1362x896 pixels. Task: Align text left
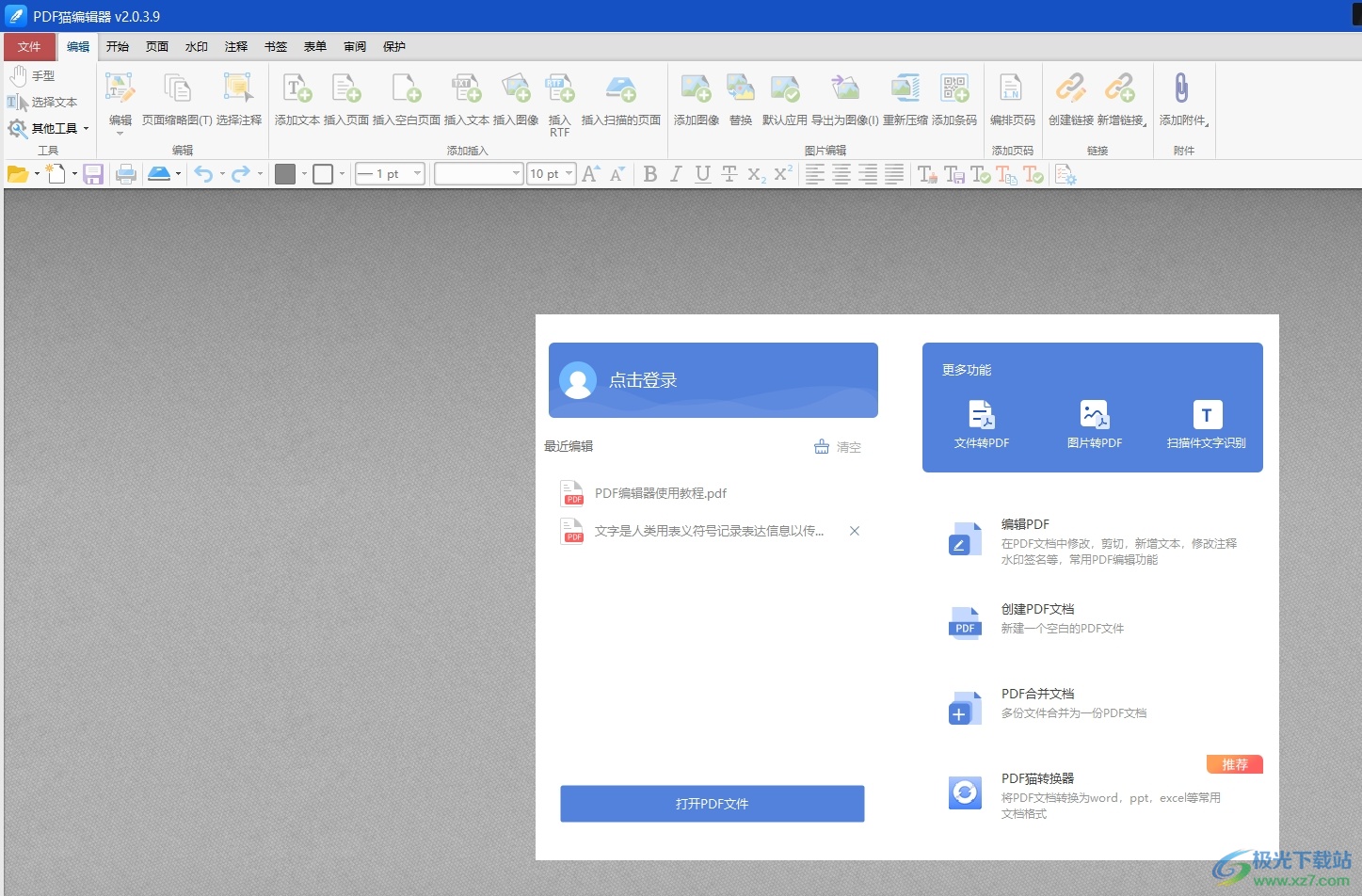(815, 174)
